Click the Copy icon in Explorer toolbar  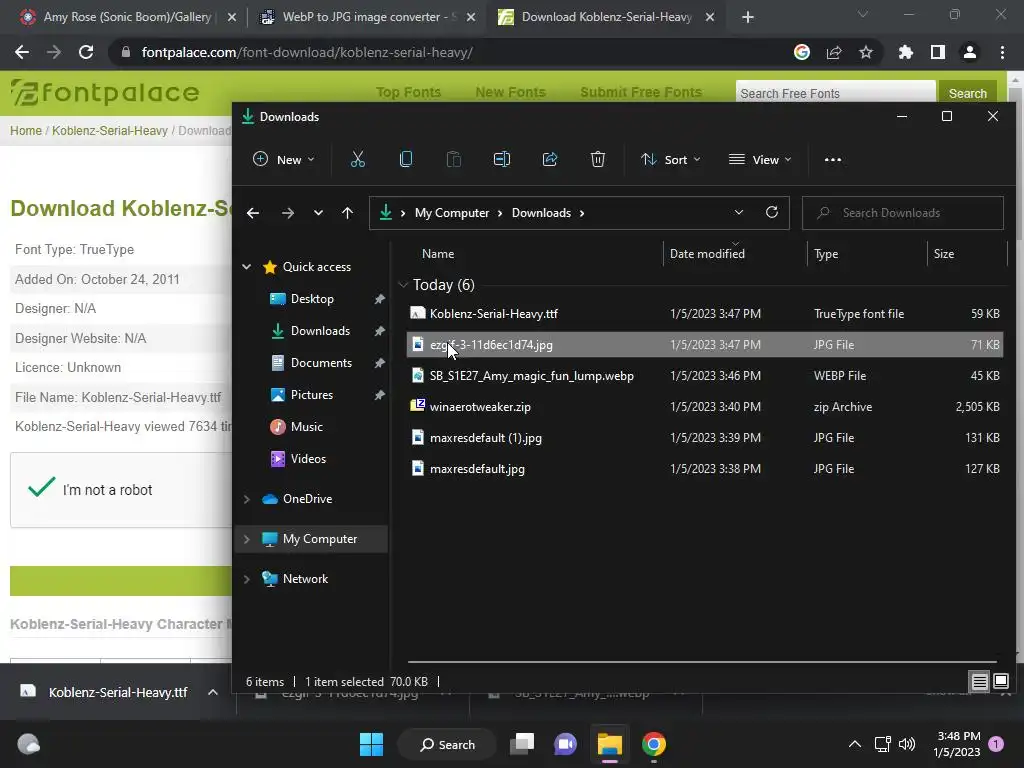pos(406,159)
